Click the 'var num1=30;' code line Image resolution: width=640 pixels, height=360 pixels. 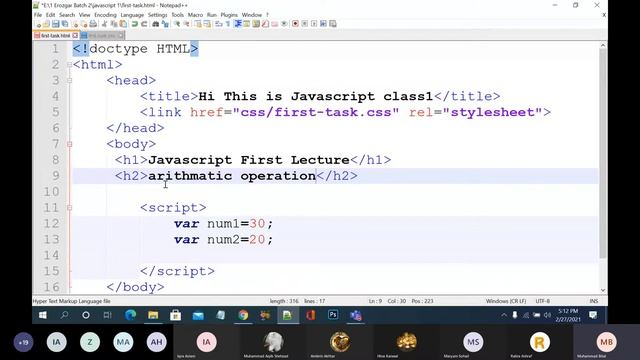point(224,224)
